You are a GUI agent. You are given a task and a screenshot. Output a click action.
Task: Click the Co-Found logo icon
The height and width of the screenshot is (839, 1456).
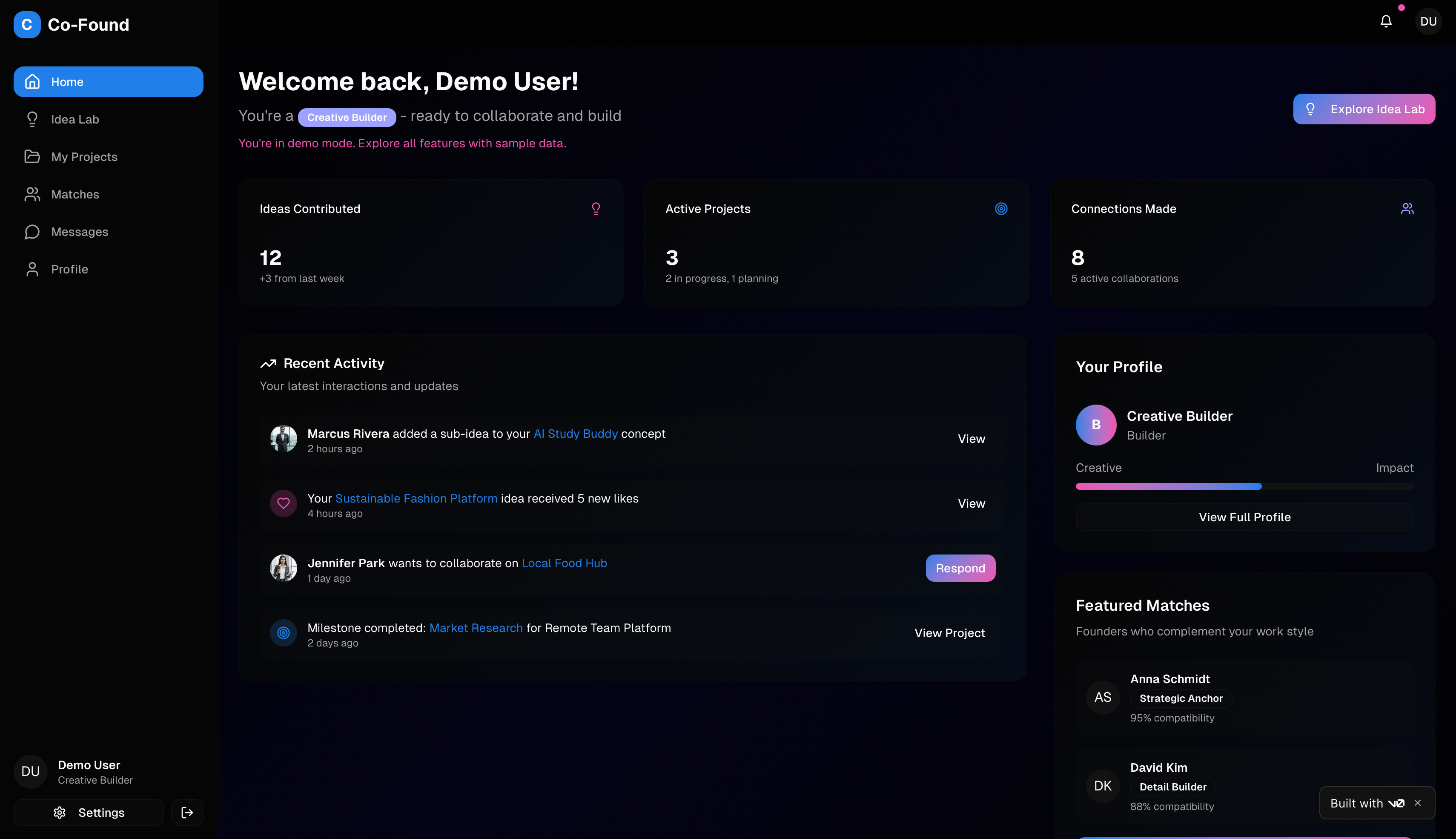pyautogui.click(x=27, y=25)
